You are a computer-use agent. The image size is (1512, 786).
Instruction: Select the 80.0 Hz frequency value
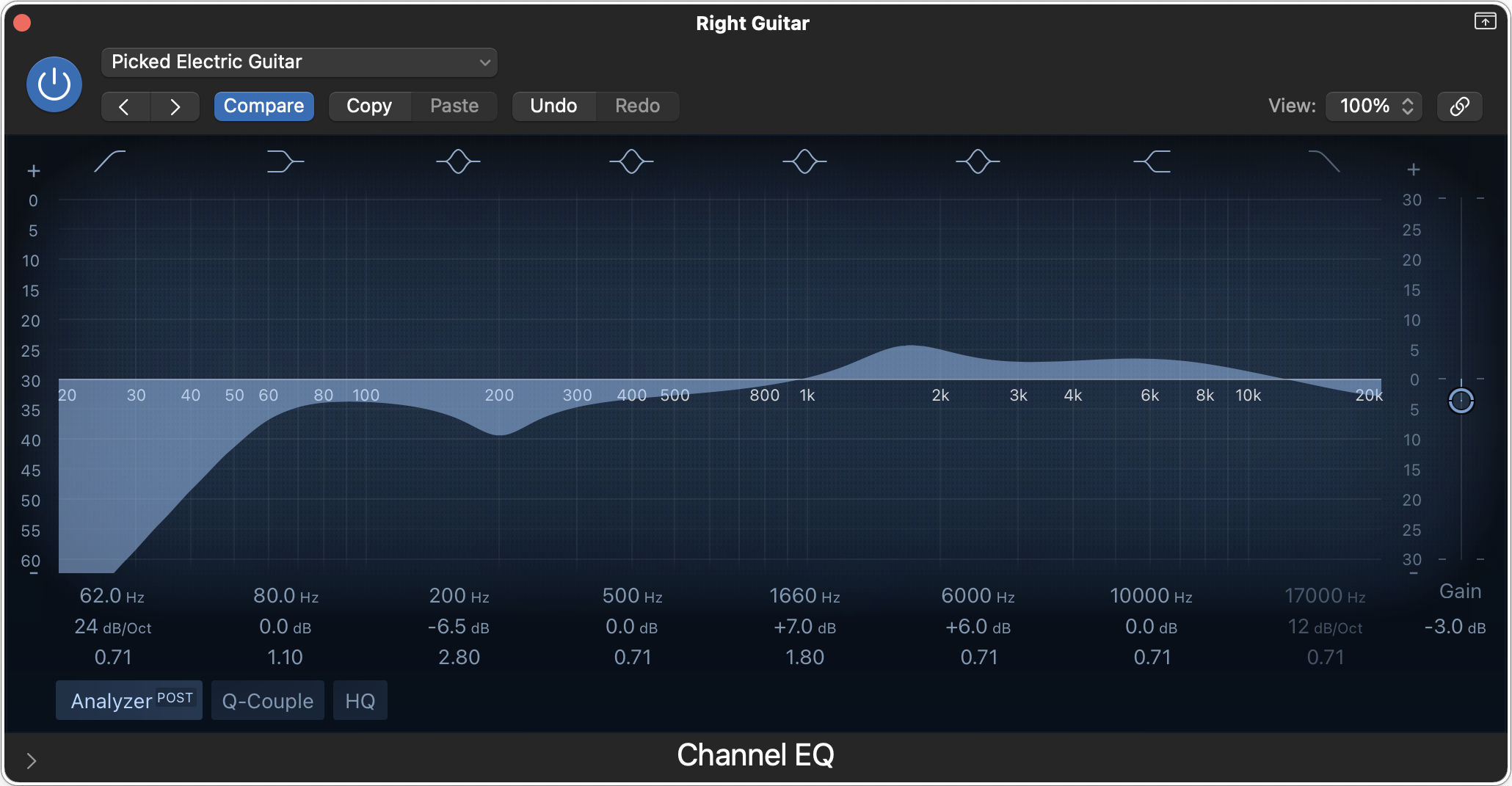(286, 596)
